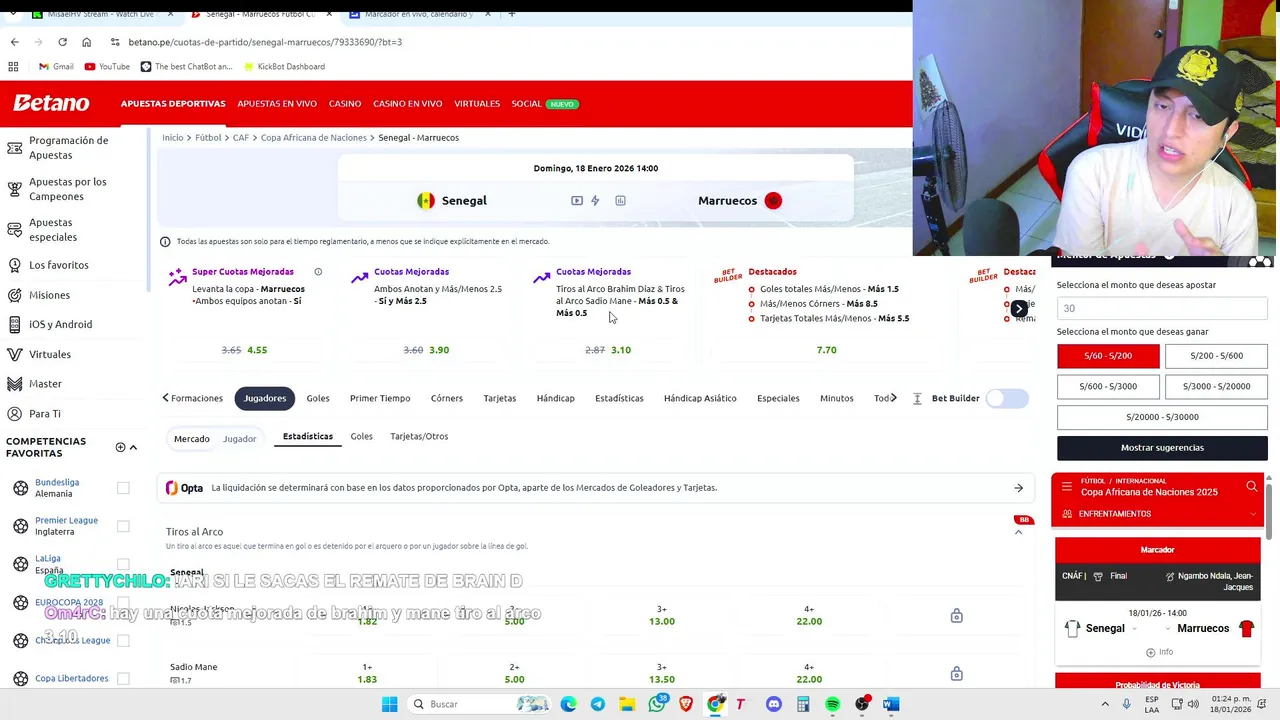Check LaLiga España checkbox
The height and width of the screenshot is (720, 1280).
pyautogui.click(x=123, y=564)
